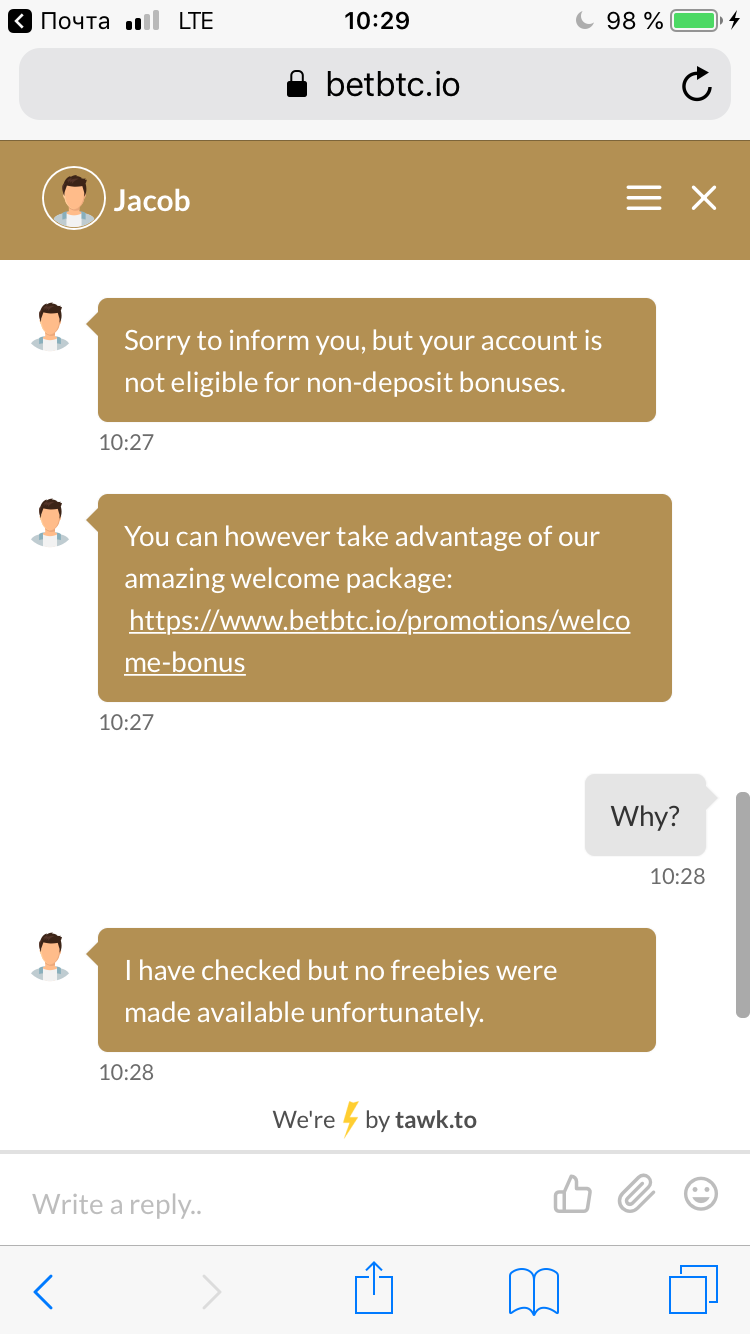Tap the 'not eligible for non-deposit bonuses' message
The width and height of the screenshot is (750, 1334).
point(376,360)
